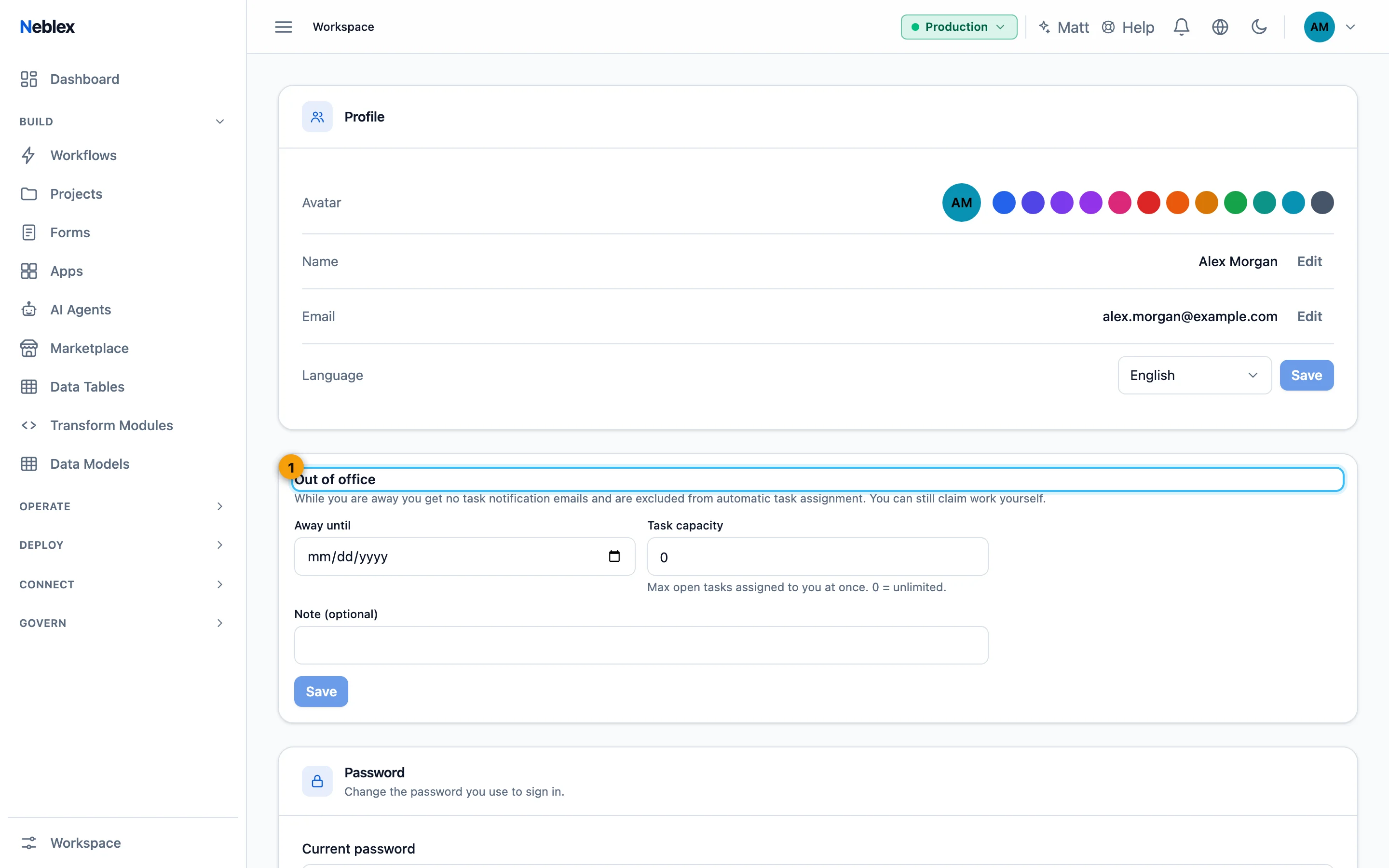Open the AM user account menu
Viewport: 1389px width, 868px height.
coord(1329,27)
